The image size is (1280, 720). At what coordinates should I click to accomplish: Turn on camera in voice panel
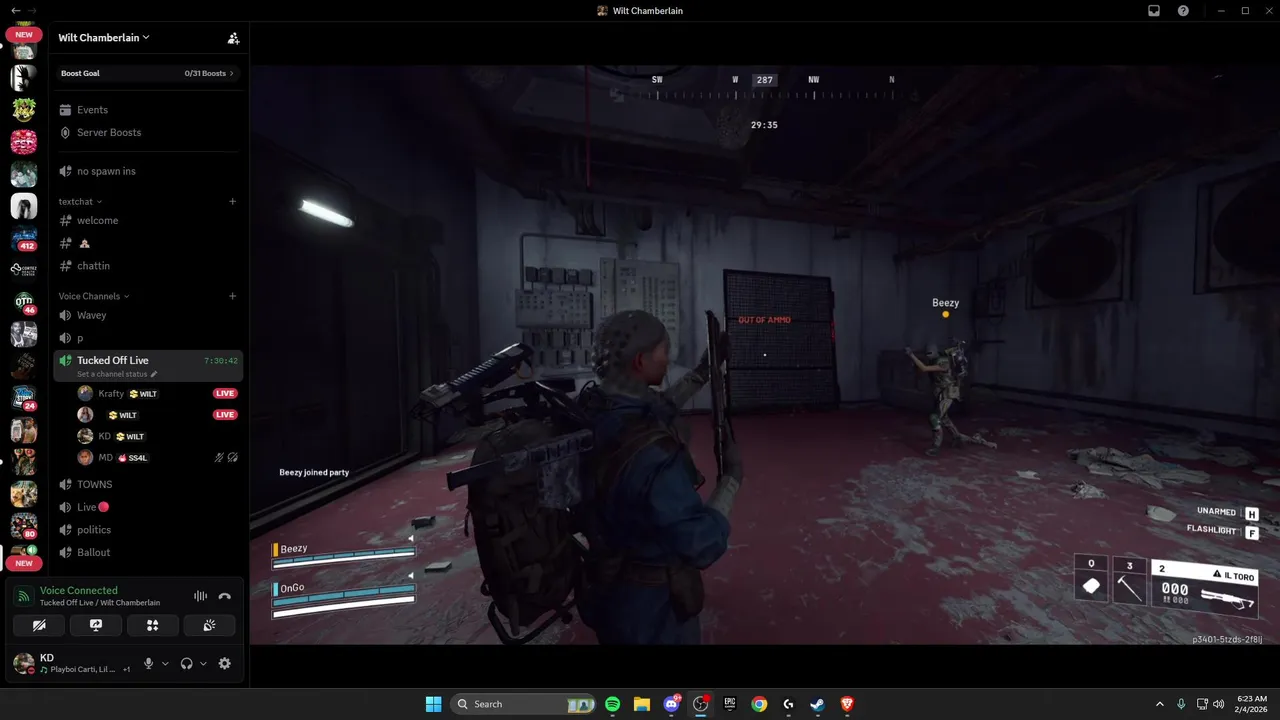[x=39, y=625]
